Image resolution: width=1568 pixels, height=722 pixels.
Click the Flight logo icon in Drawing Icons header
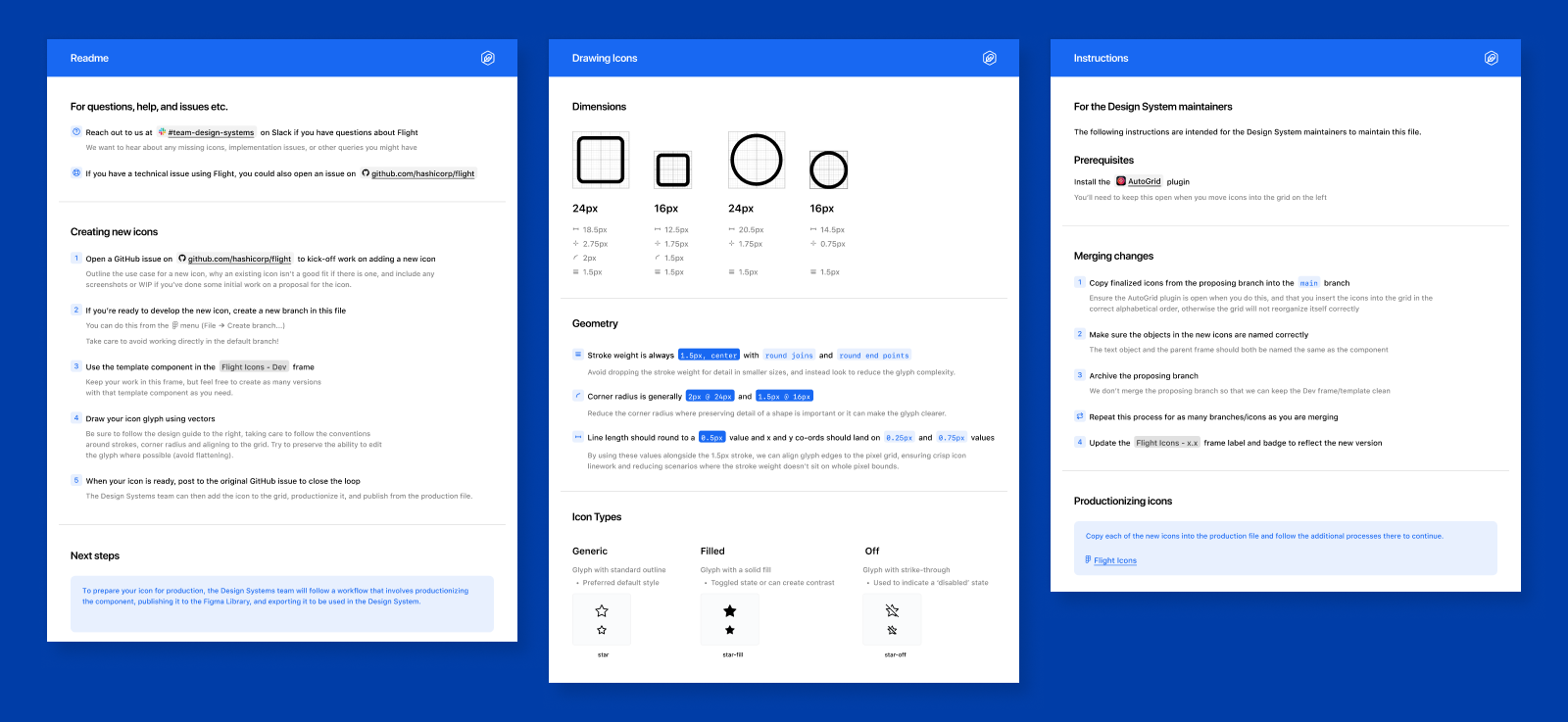click(989, 58)
